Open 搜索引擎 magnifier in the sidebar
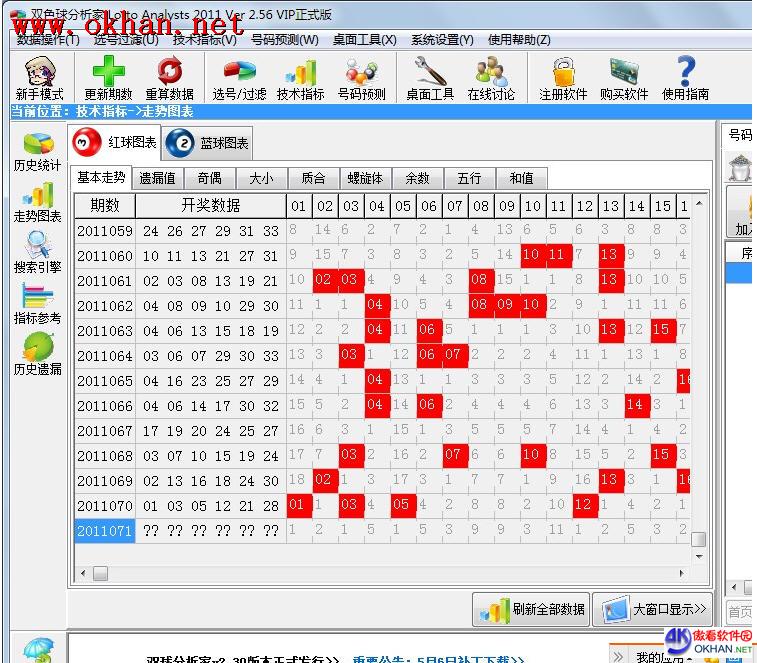 38,253
